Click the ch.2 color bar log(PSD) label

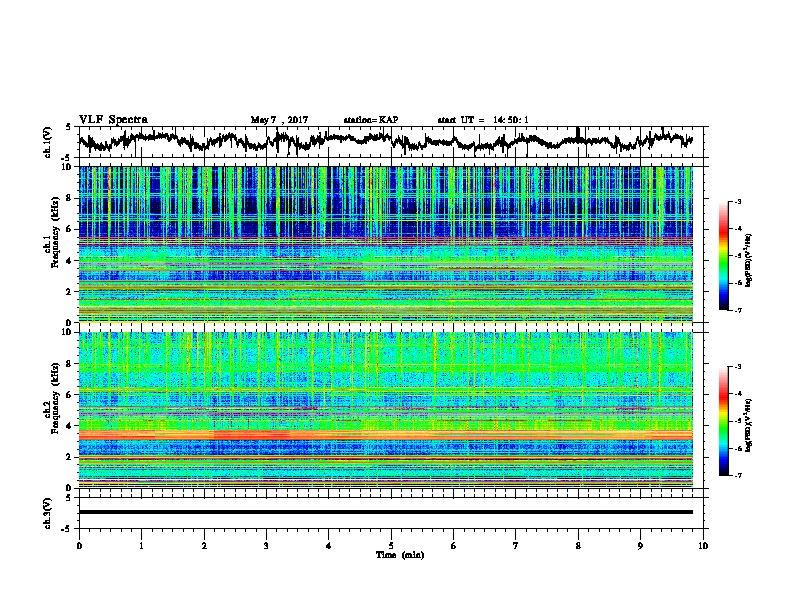click(x=749, y=425)
